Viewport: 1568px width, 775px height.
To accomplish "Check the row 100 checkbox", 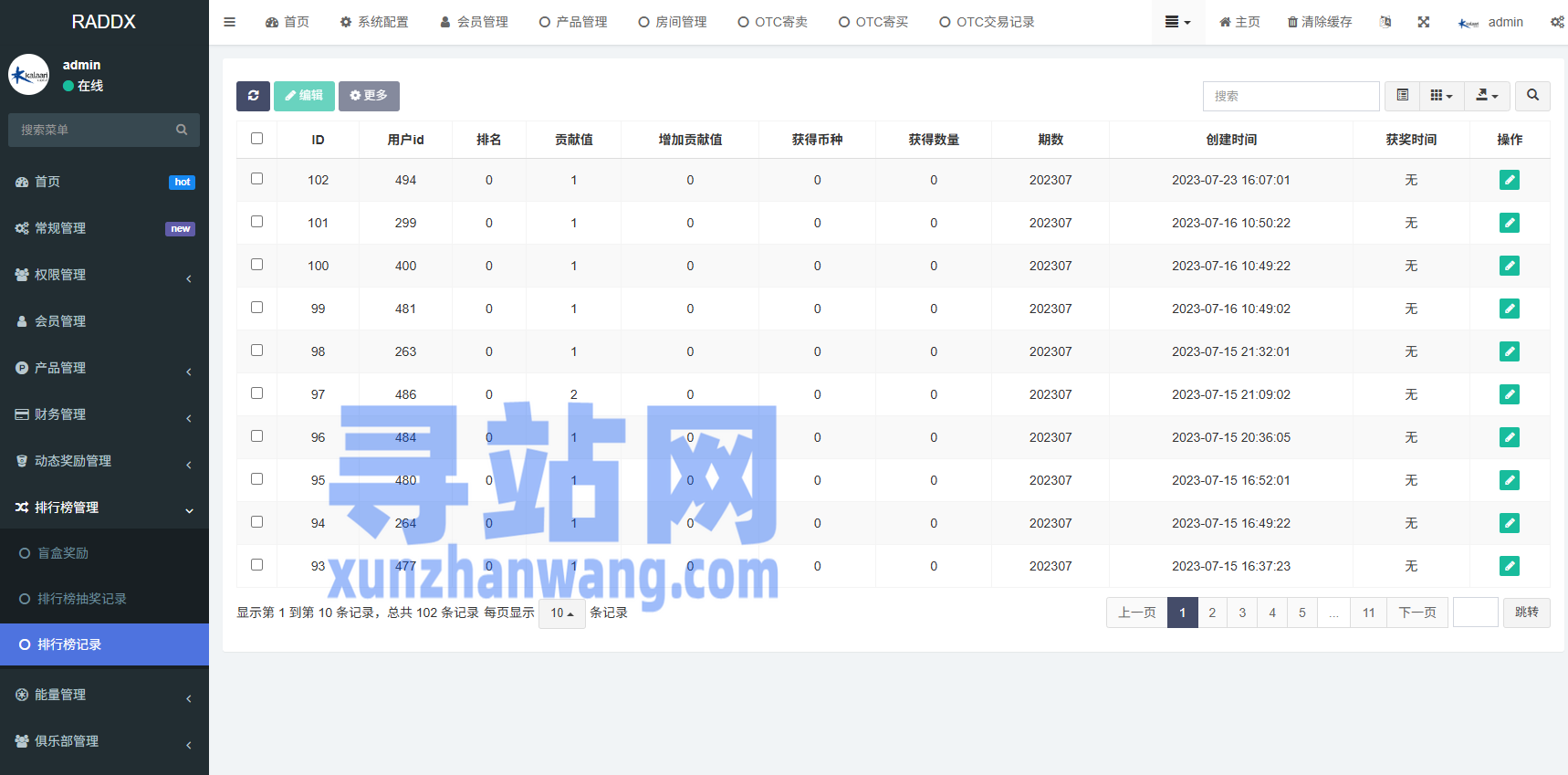I will tap(256, 265).
